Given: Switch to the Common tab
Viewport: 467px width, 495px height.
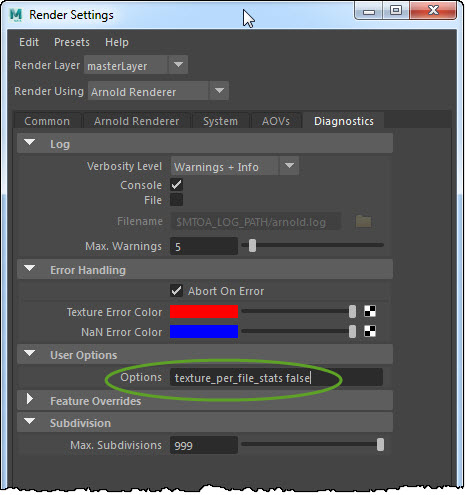Looking at the screenshot, I should pos(47,121).
